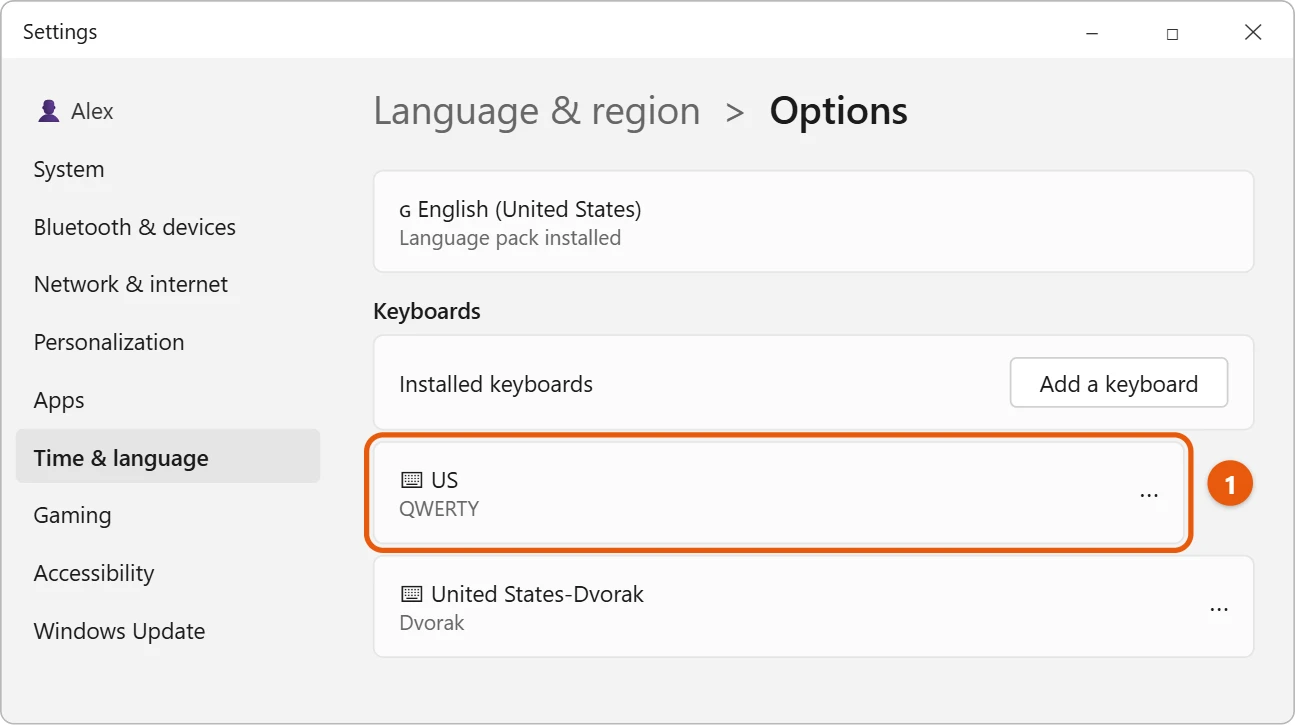Click the Language pack installed text

click(x=510, y=238)
